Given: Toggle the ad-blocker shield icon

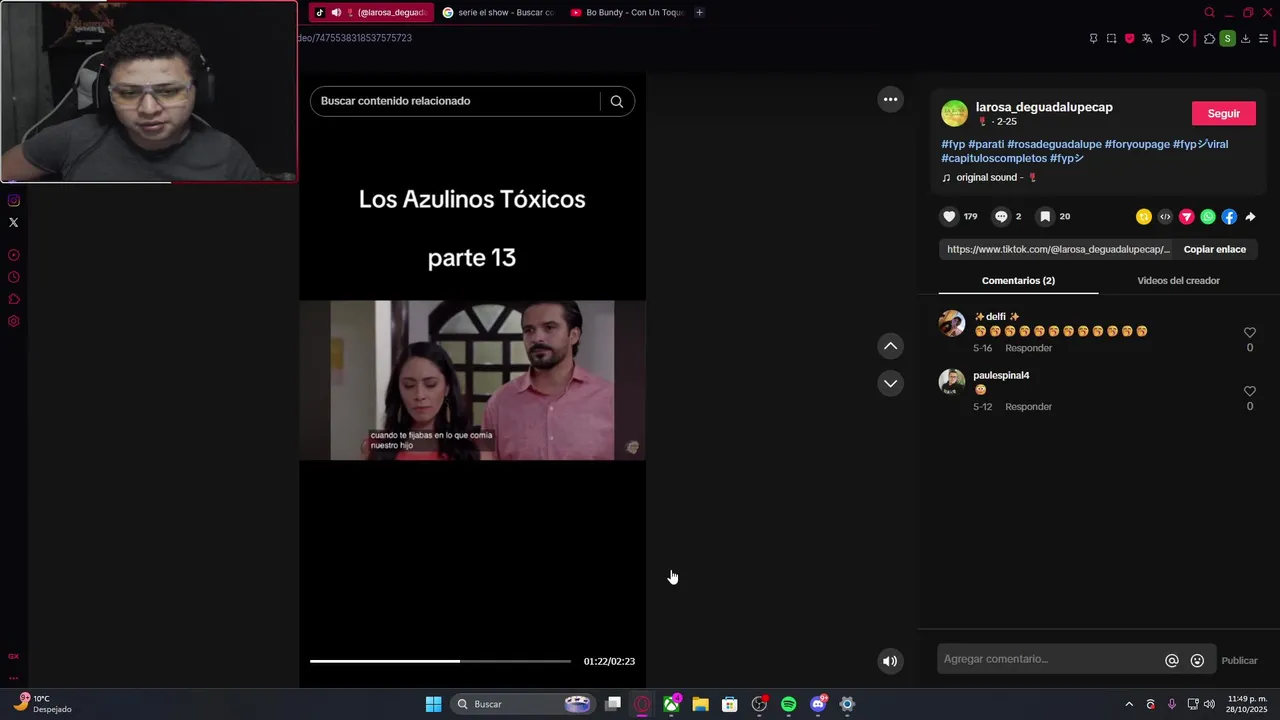Looking at the screenshot, I should [x=1130, y=38].
